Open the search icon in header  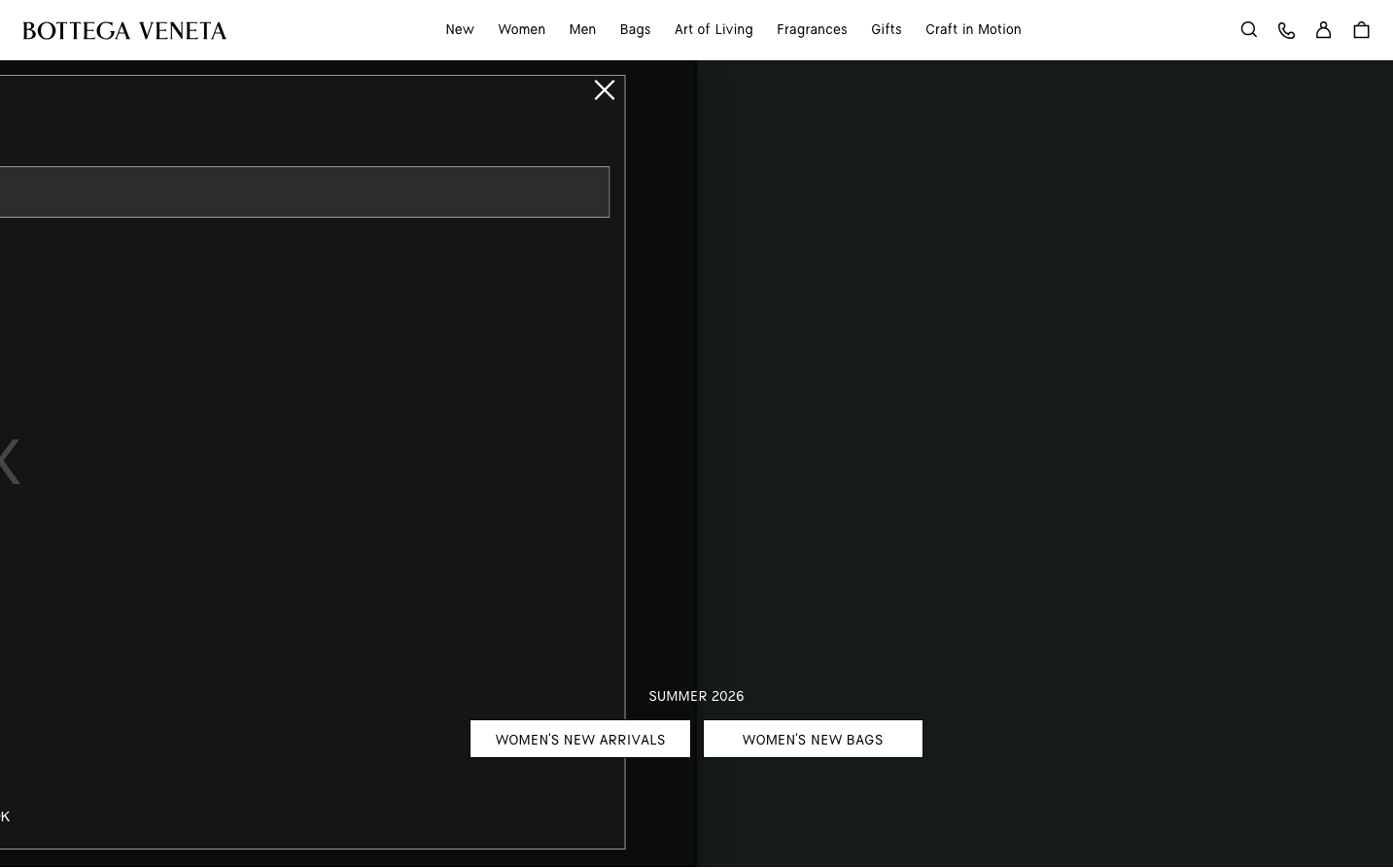[x=1249, y=30]
